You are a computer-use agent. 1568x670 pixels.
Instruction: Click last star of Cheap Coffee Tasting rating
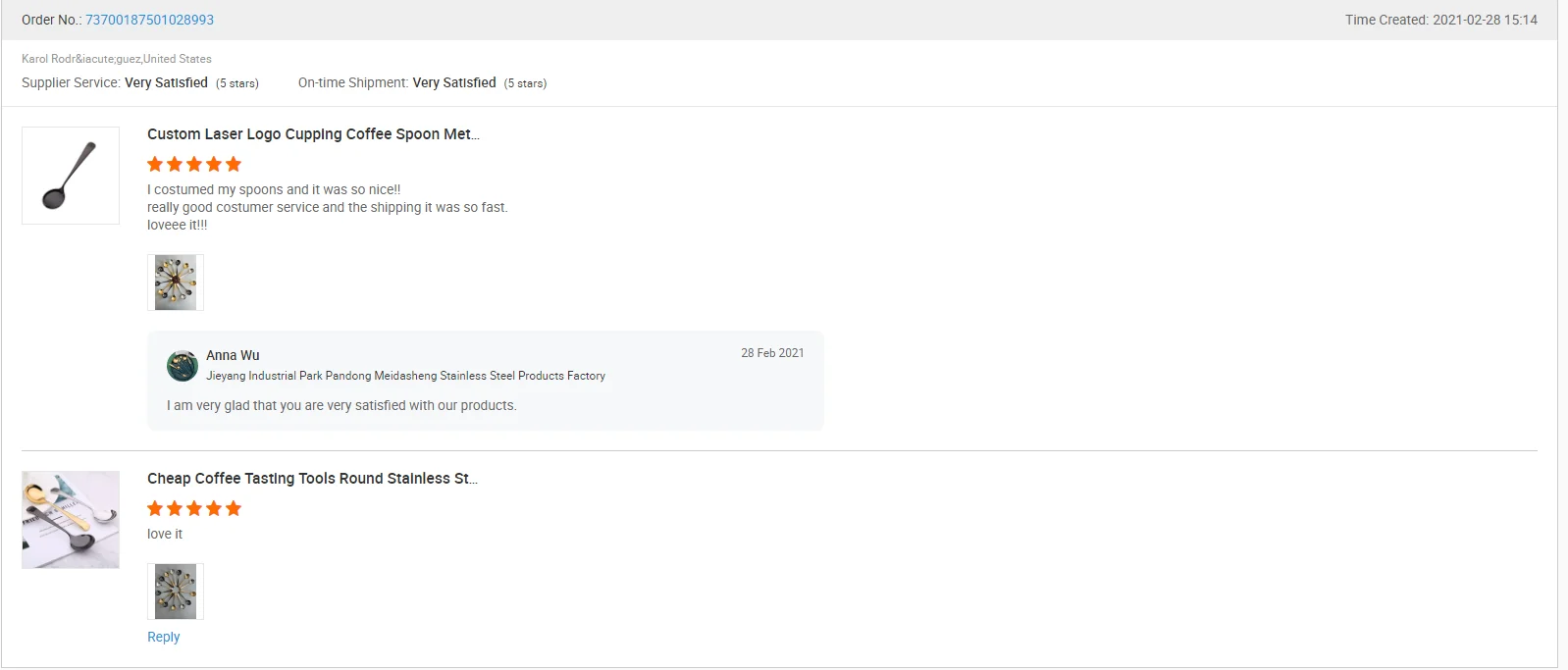234,508
